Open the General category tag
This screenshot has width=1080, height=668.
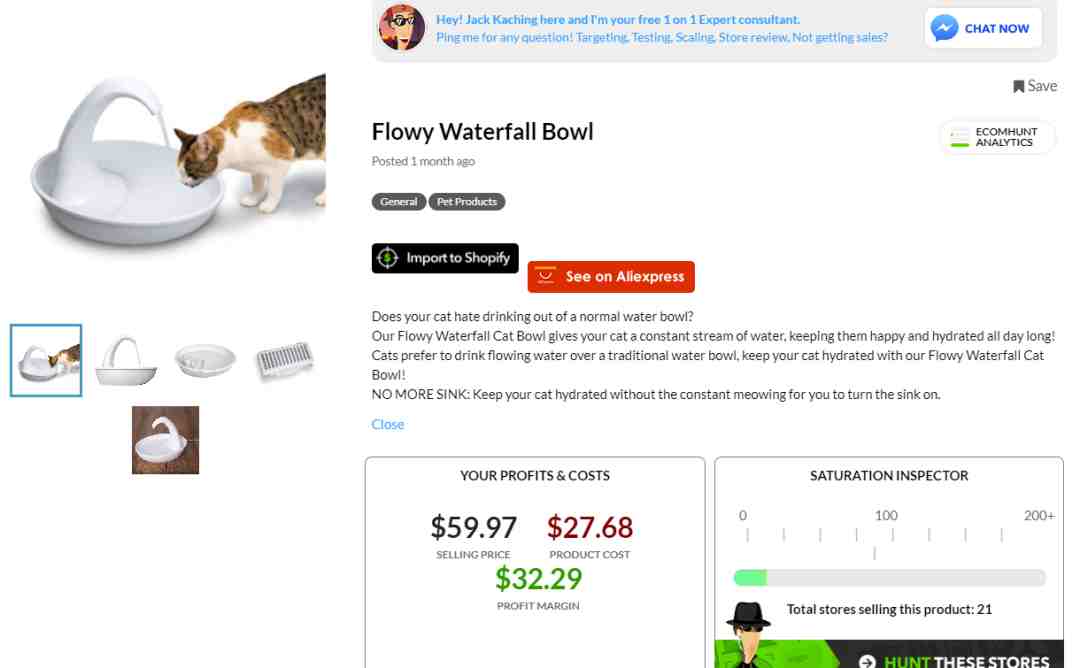[399, 202]
